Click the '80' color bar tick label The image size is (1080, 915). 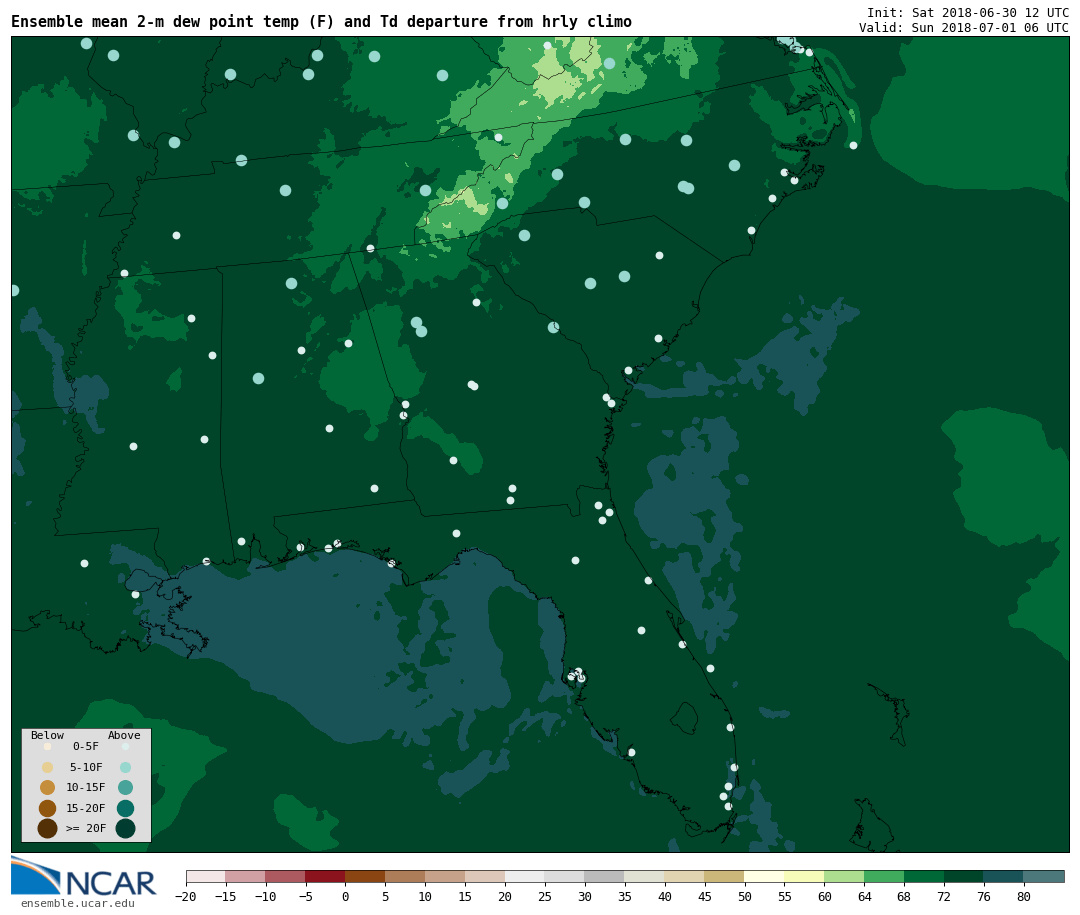point(1024,896)
